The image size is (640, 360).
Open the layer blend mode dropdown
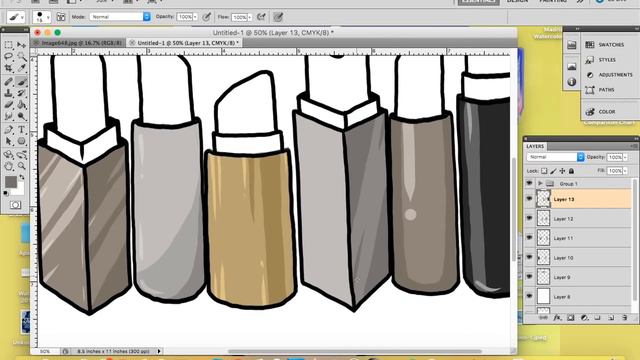[556, 157]
